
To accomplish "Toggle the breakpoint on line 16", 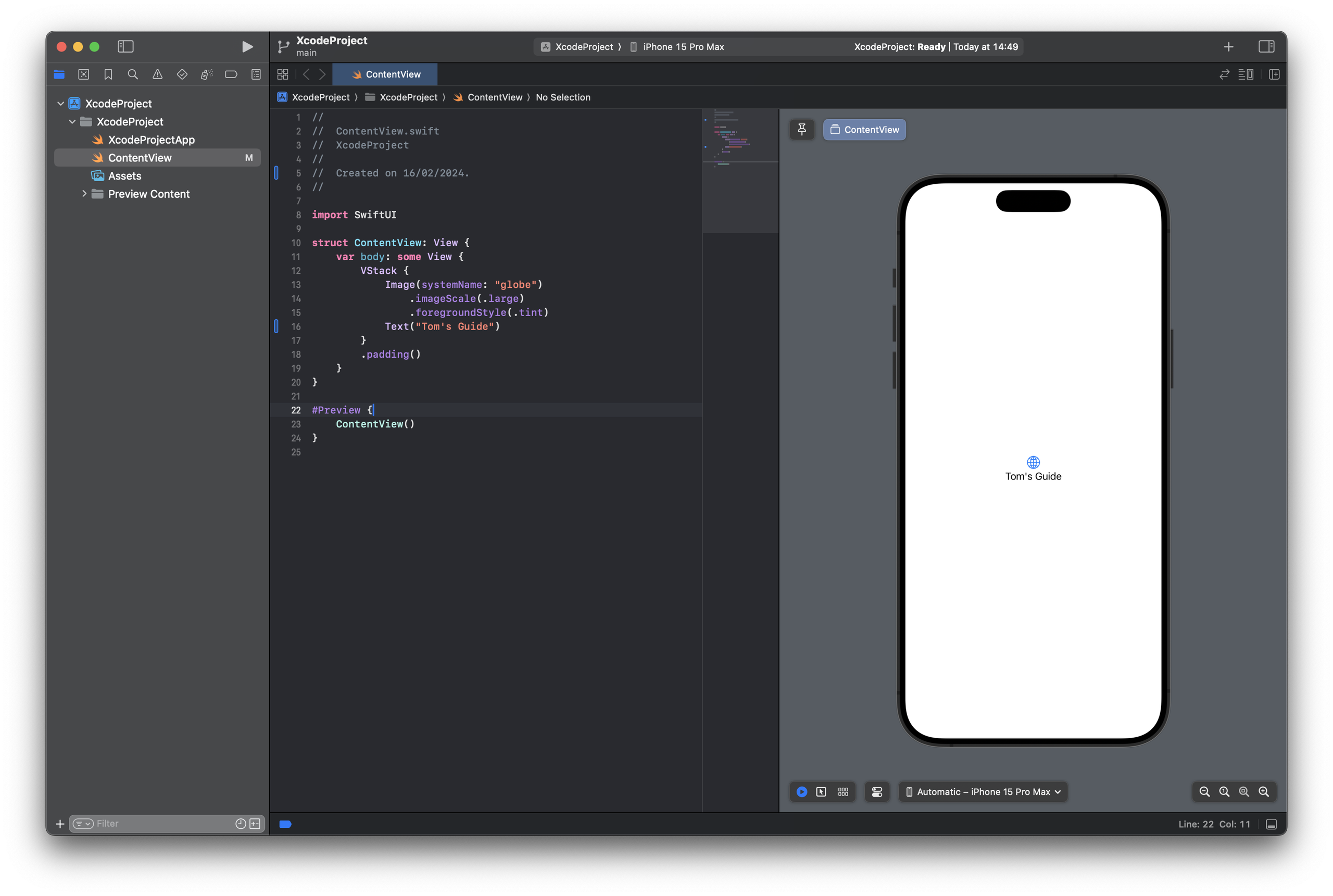I will tap(278, 326).
